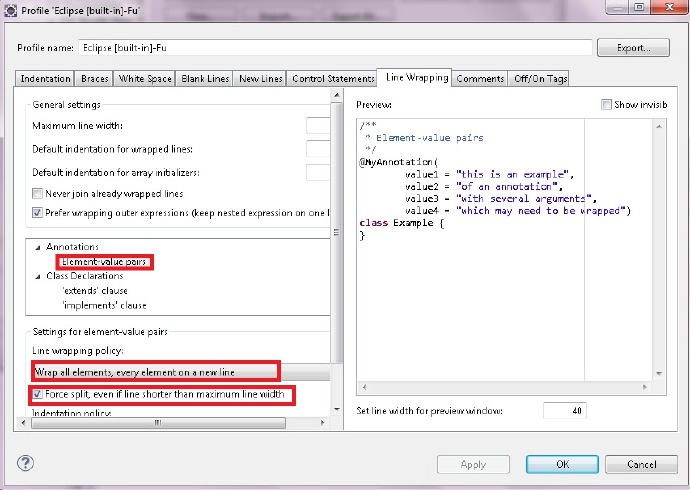
Task: Maximize the profile dialog window
Action: click(x=639, y=7)
